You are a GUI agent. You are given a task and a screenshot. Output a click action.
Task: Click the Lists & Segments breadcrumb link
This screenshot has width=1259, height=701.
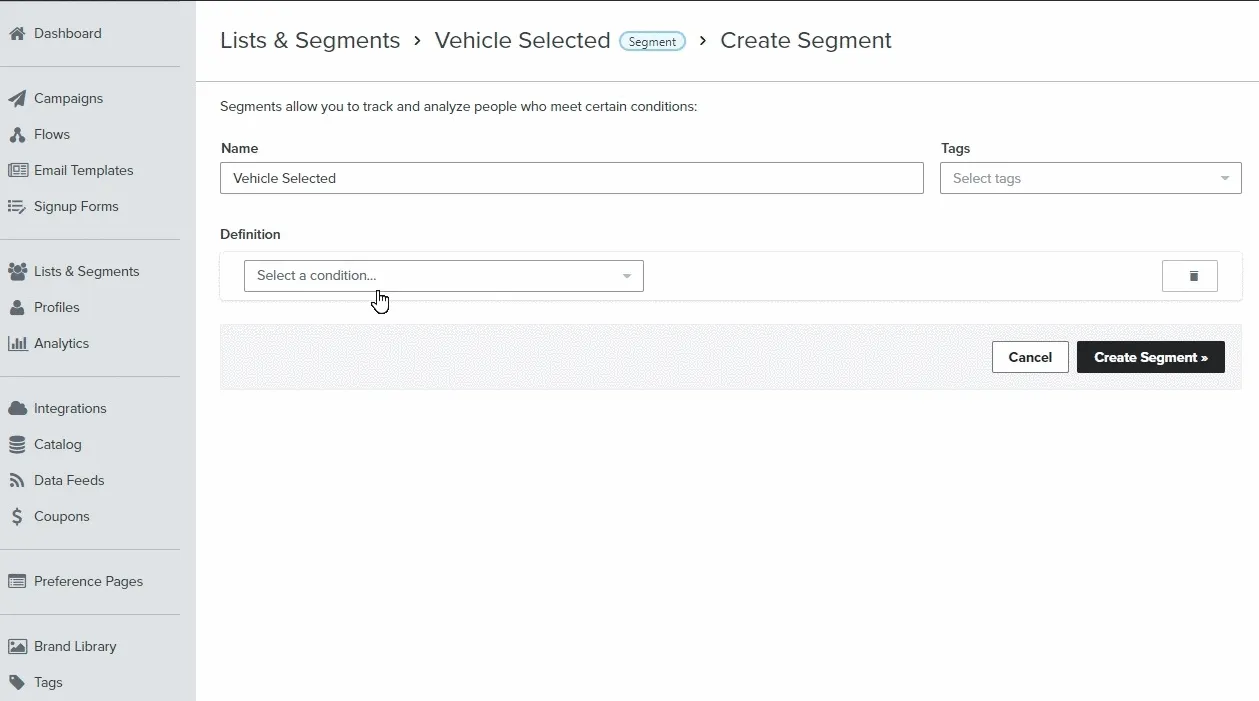click(310, 41)
